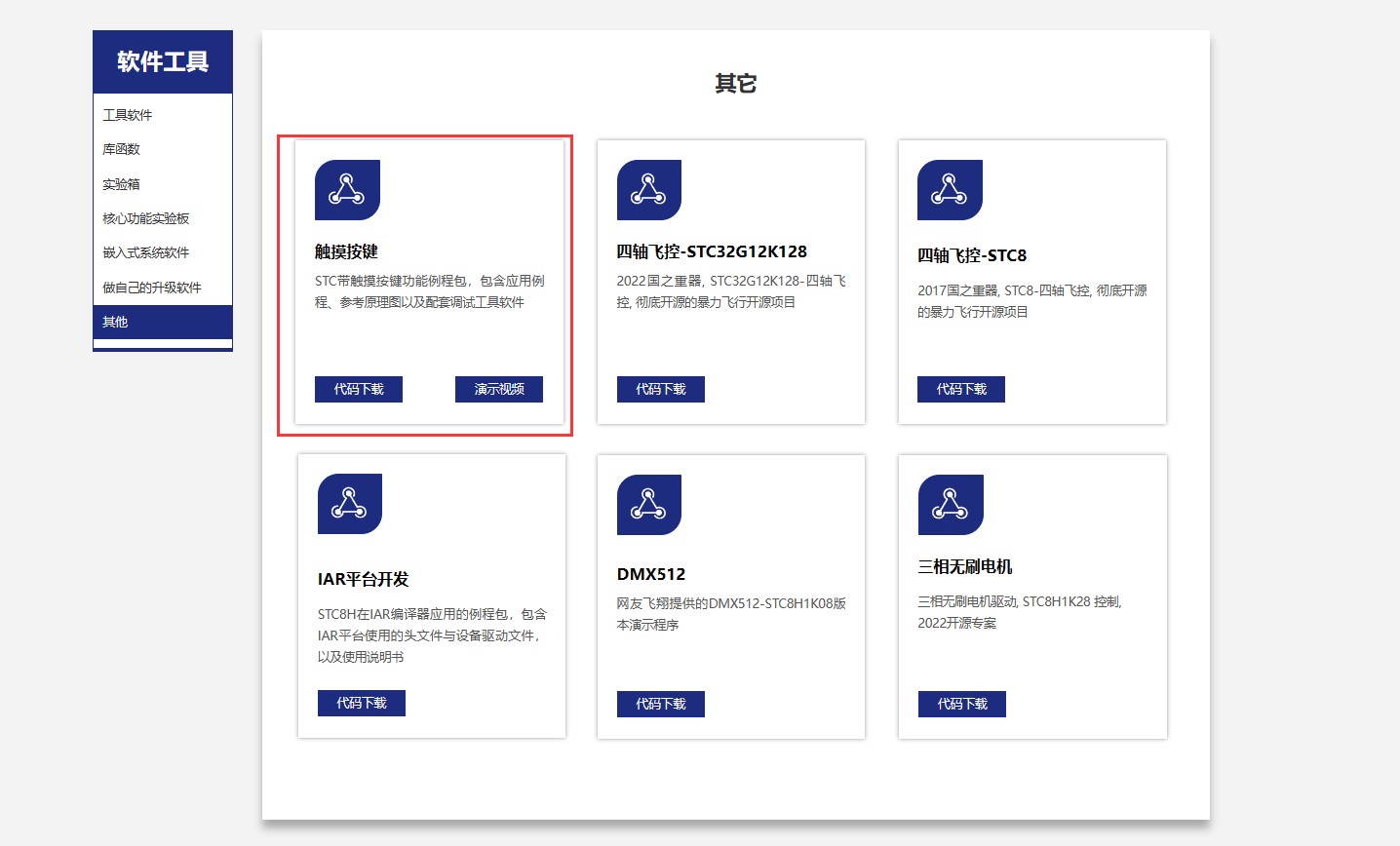
Task: Download code for DMX512
Action: coord(661,704)
